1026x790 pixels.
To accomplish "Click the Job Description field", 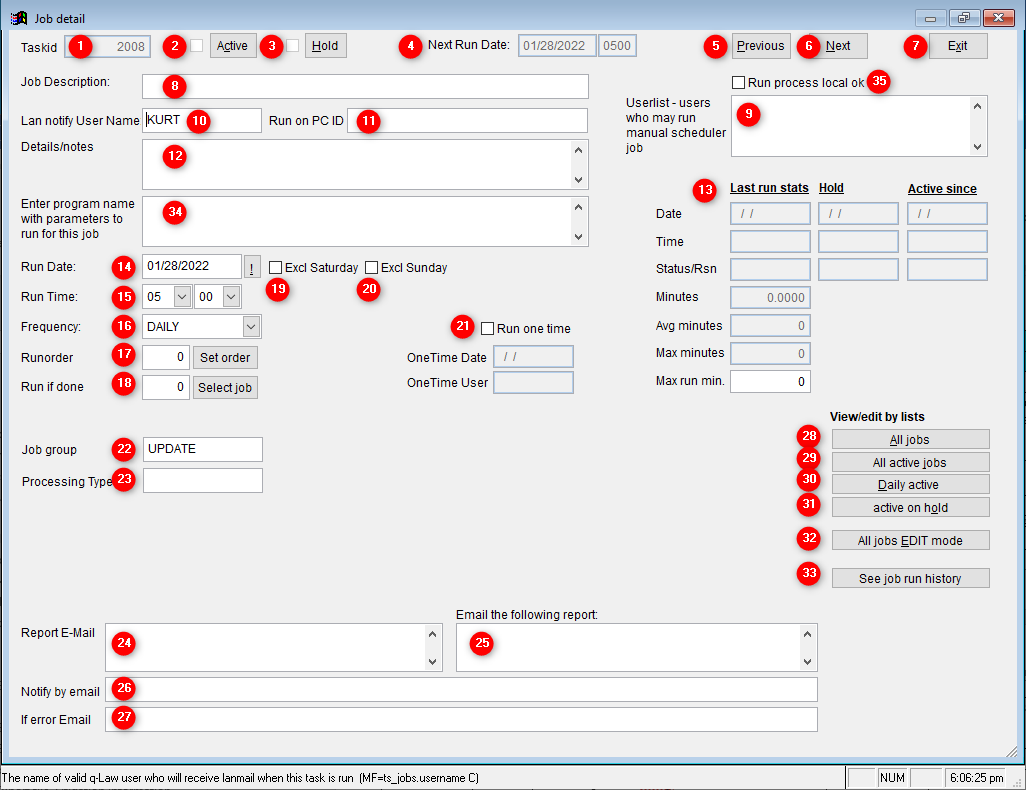I will [365, 86].
